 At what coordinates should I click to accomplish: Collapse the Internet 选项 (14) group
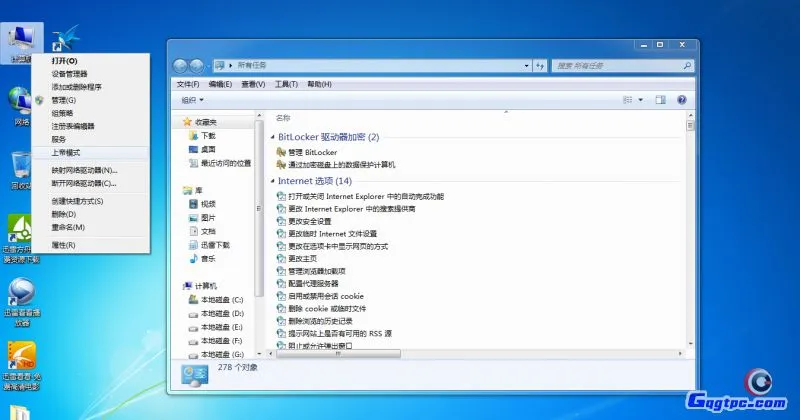[x=272, y=181]
